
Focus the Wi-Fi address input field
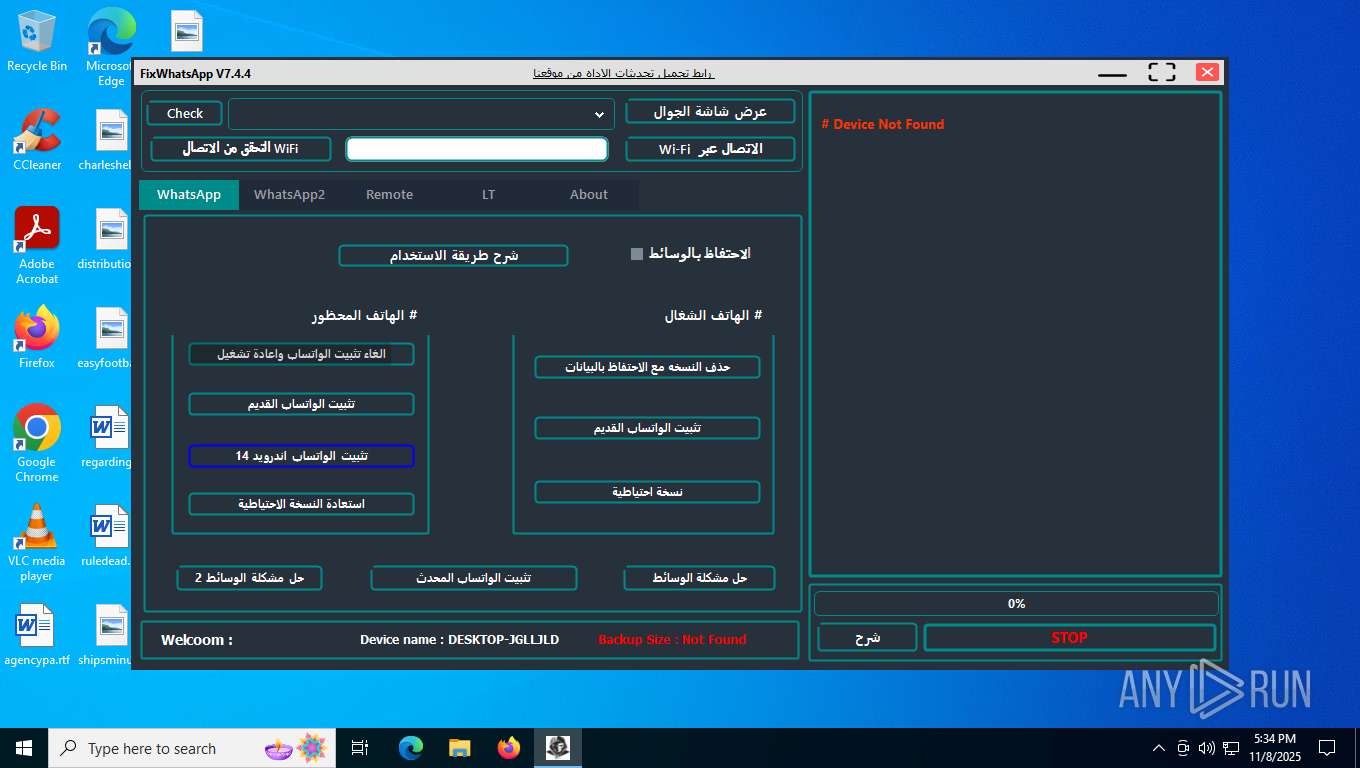477,149
